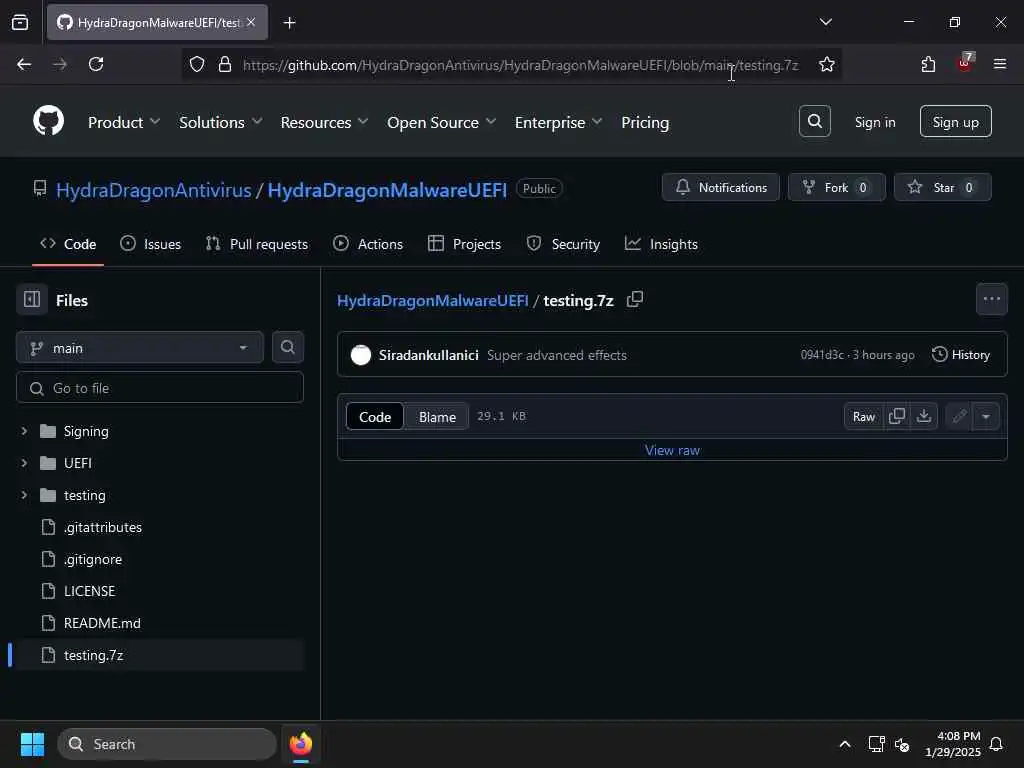
Task: Click the Windows taskbar Search box
Action: [x=167, y=744]
